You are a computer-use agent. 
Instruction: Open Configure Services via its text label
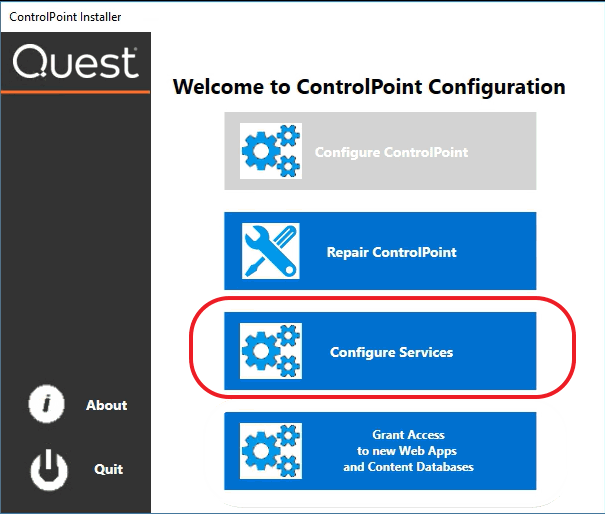(x=391, y=352)
